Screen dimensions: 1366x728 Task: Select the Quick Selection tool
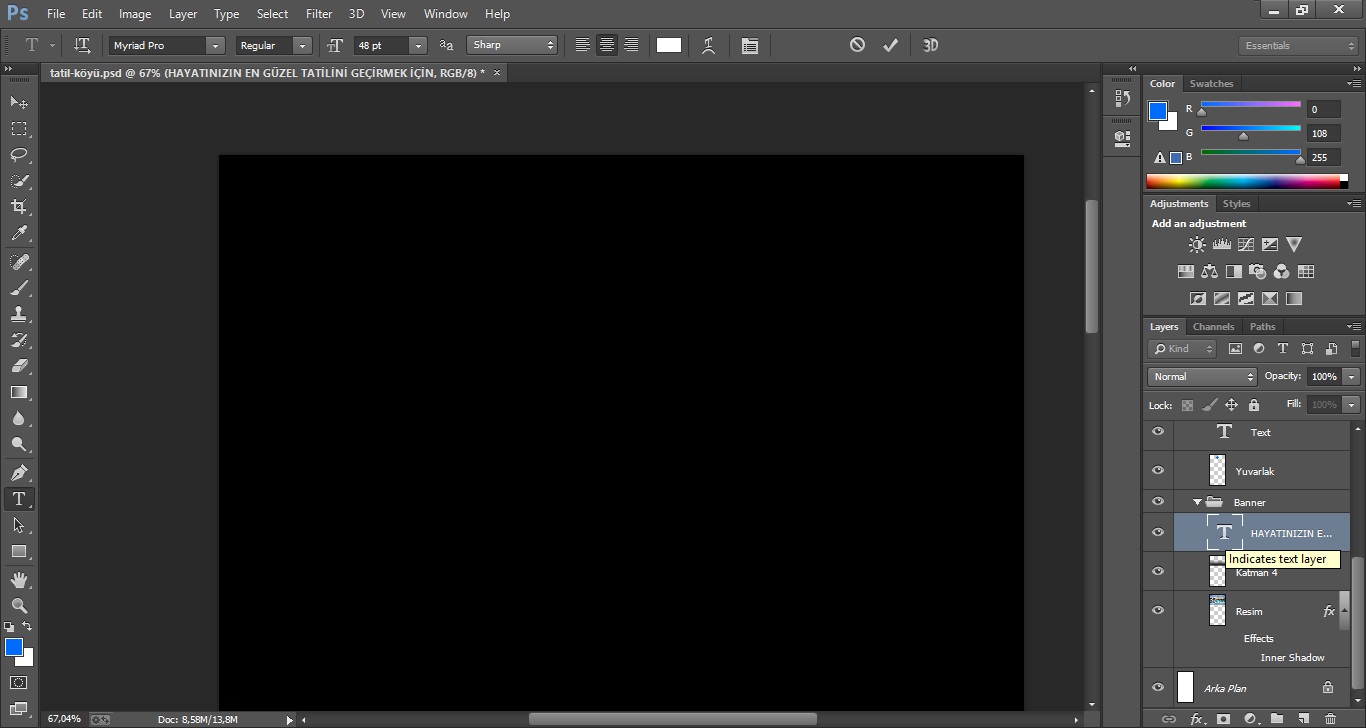19,181
